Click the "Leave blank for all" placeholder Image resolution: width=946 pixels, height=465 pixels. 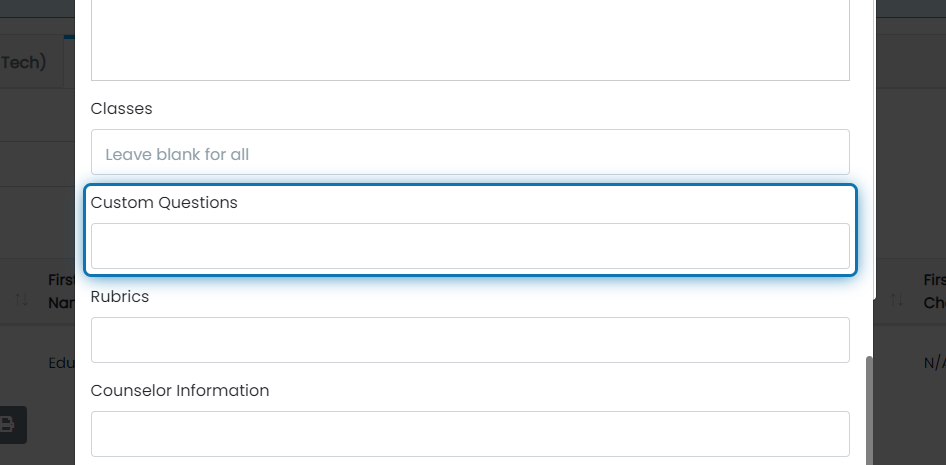click(x=177, y=154)
